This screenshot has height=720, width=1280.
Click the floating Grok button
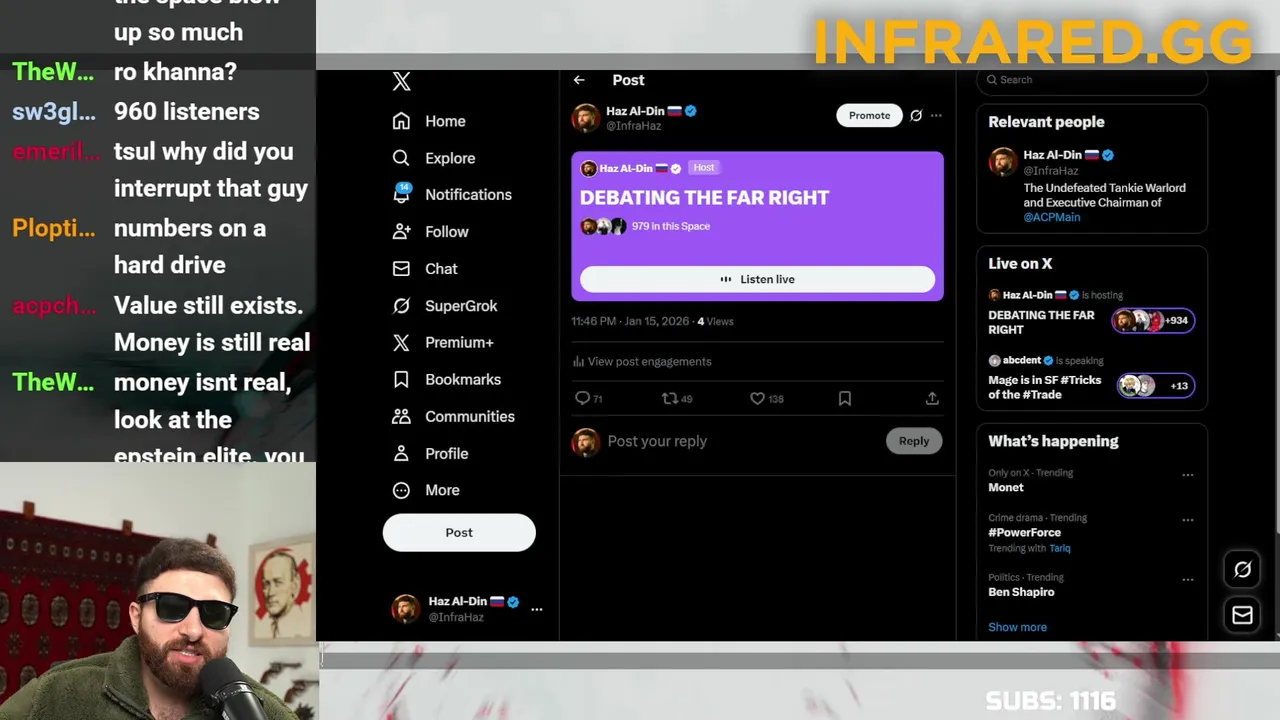click(x=1242, y=570)
